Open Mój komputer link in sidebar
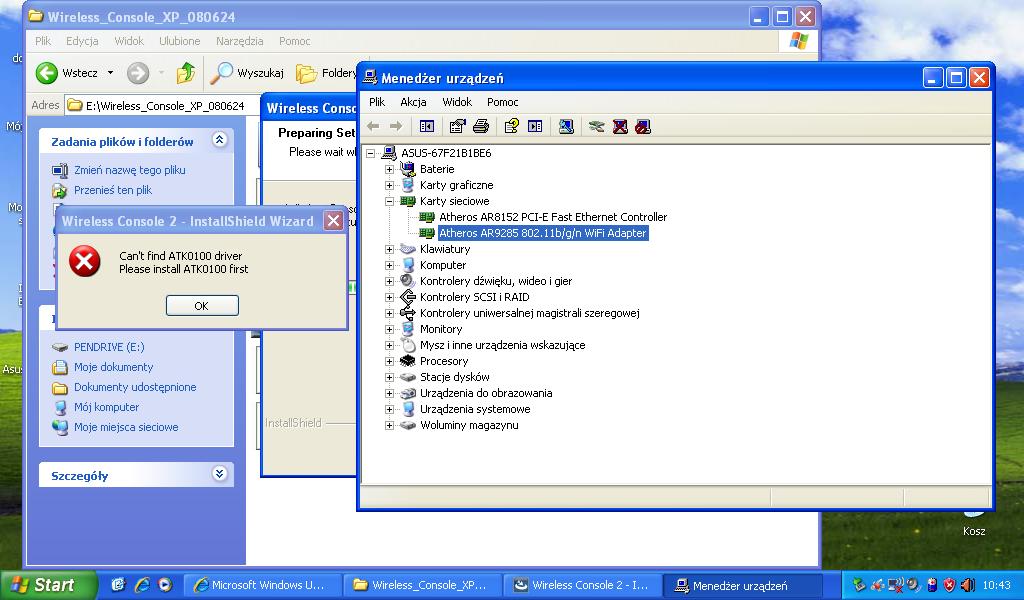Screen dimensions: 1024x600 tap(106, 407)
